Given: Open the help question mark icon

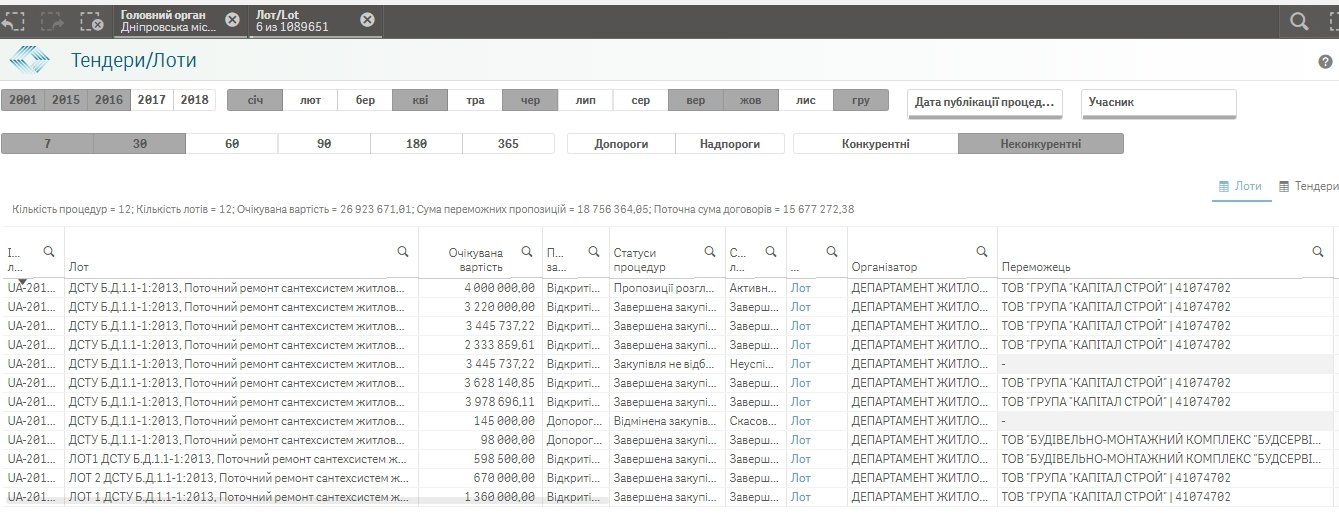Looking at the screenshot, I should [x=1326, y=62].
